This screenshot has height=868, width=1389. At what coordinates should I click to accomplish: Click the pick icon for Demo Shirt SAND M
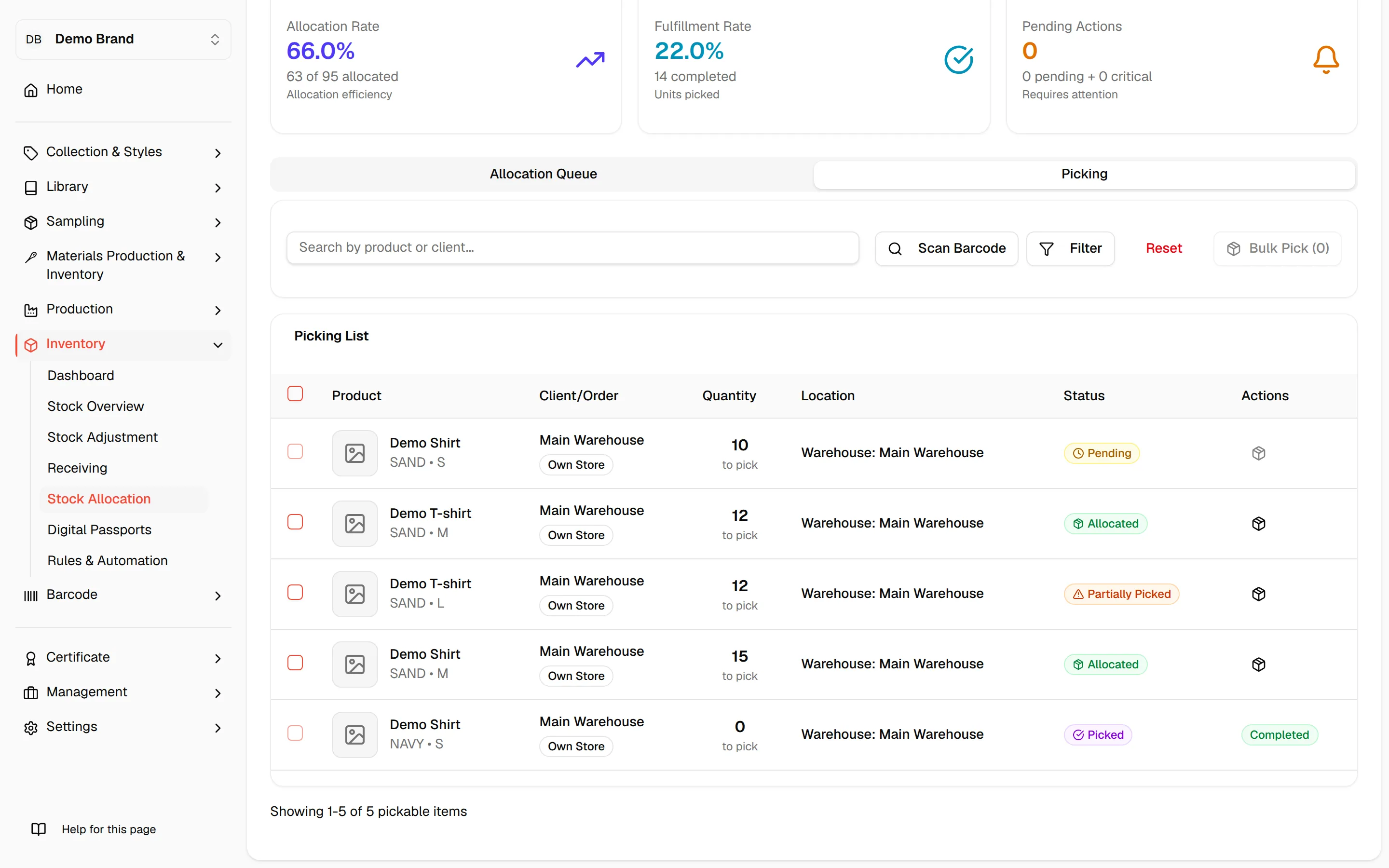pos(1258,664)
